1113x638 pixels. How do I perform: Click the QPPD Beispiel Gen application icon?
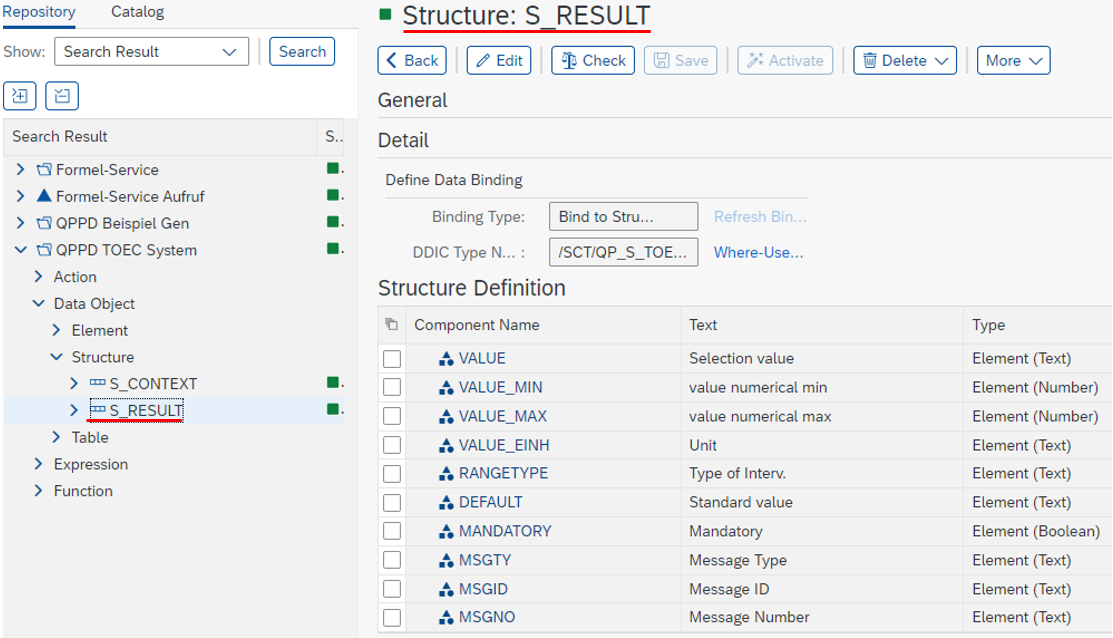(43, 223)
